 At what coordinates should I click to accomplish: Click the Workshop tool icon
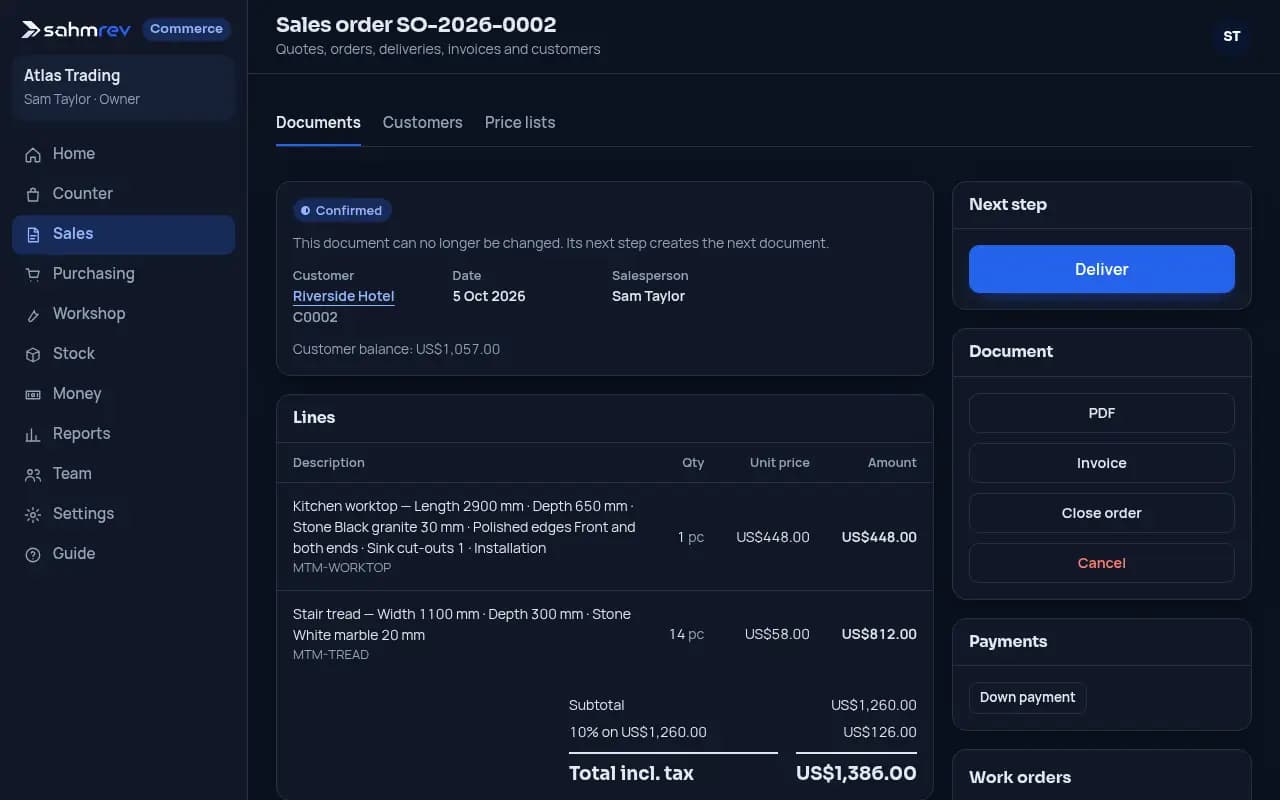33,314
